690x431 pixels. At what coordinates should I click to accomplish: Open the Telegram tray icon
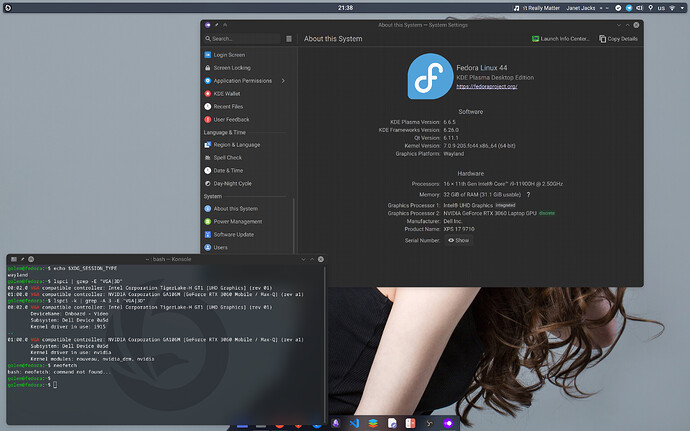point(629,8)
